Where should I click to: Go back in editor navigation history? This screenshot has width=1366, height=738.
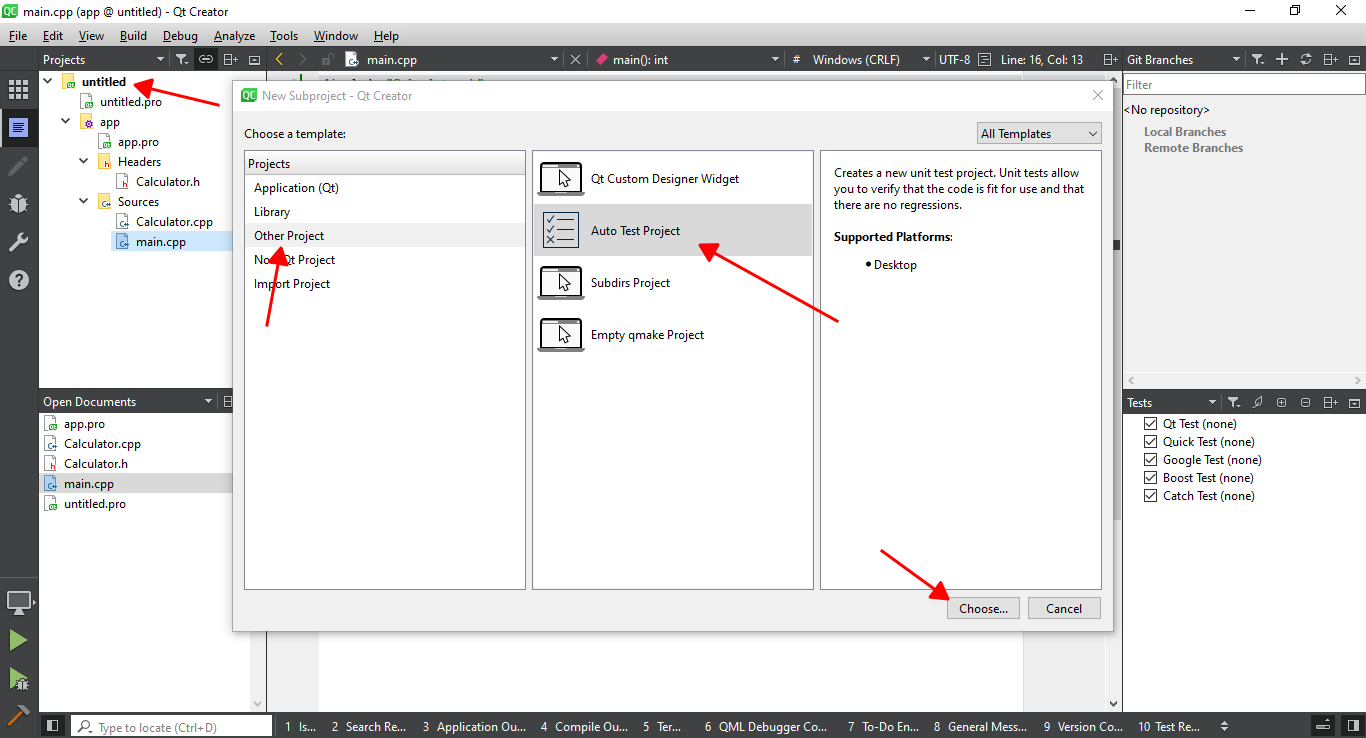(279, 60)
